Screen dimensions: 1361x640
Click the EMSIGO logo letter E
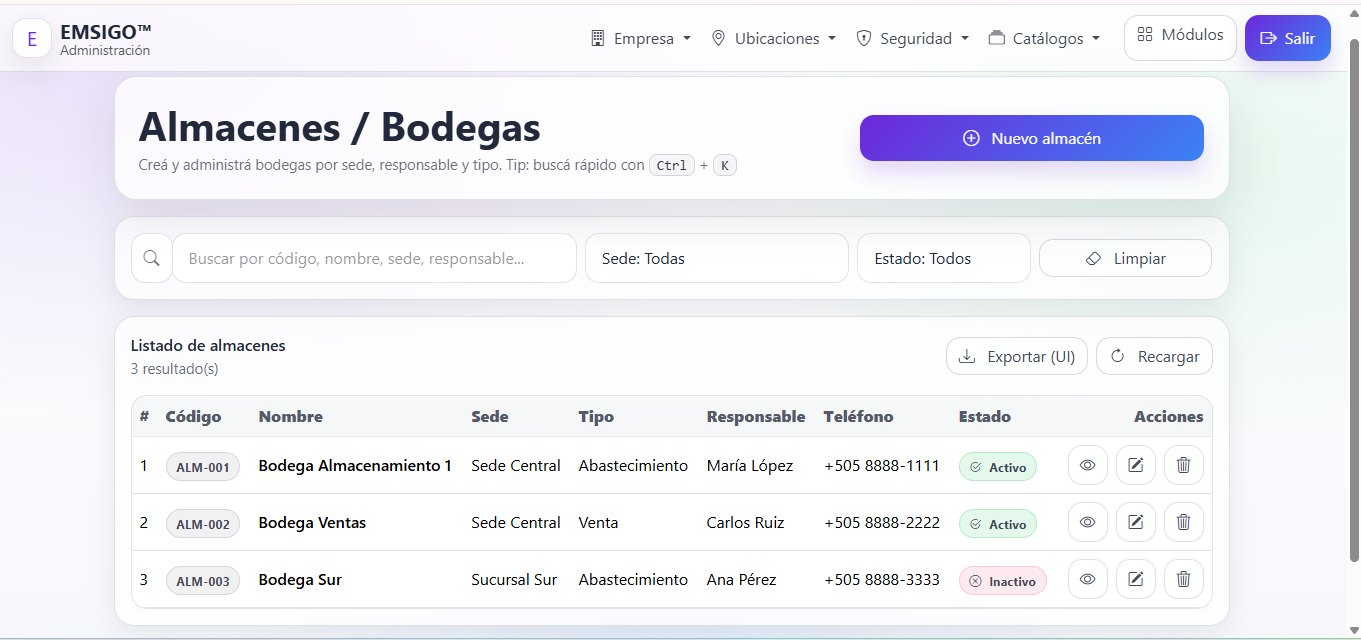(x=32, y=39)
